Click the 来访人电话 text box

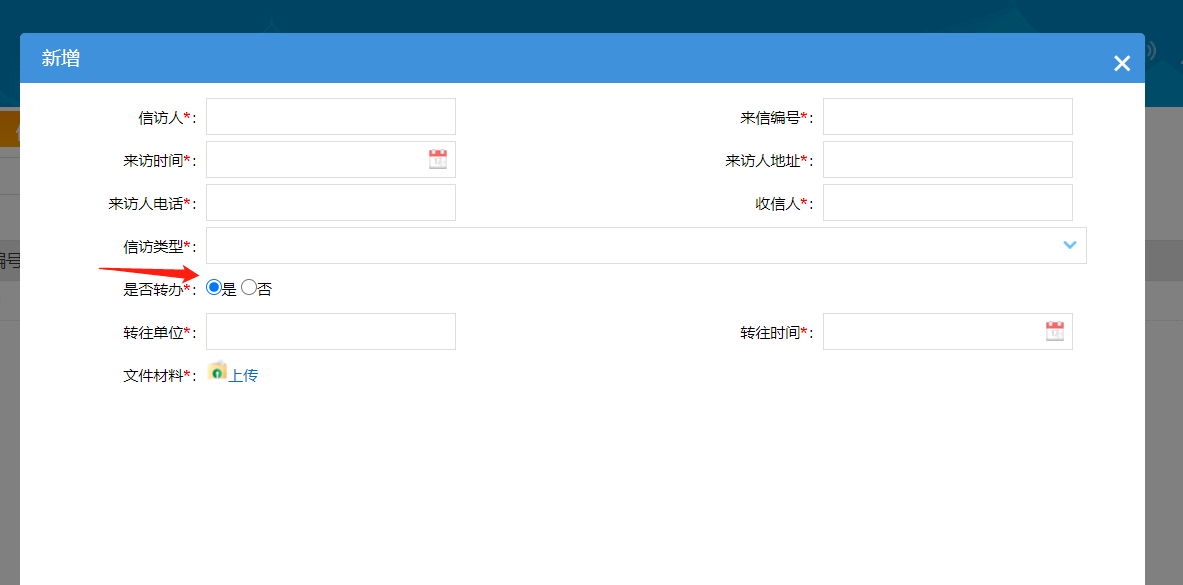click(x=330, y=202)
